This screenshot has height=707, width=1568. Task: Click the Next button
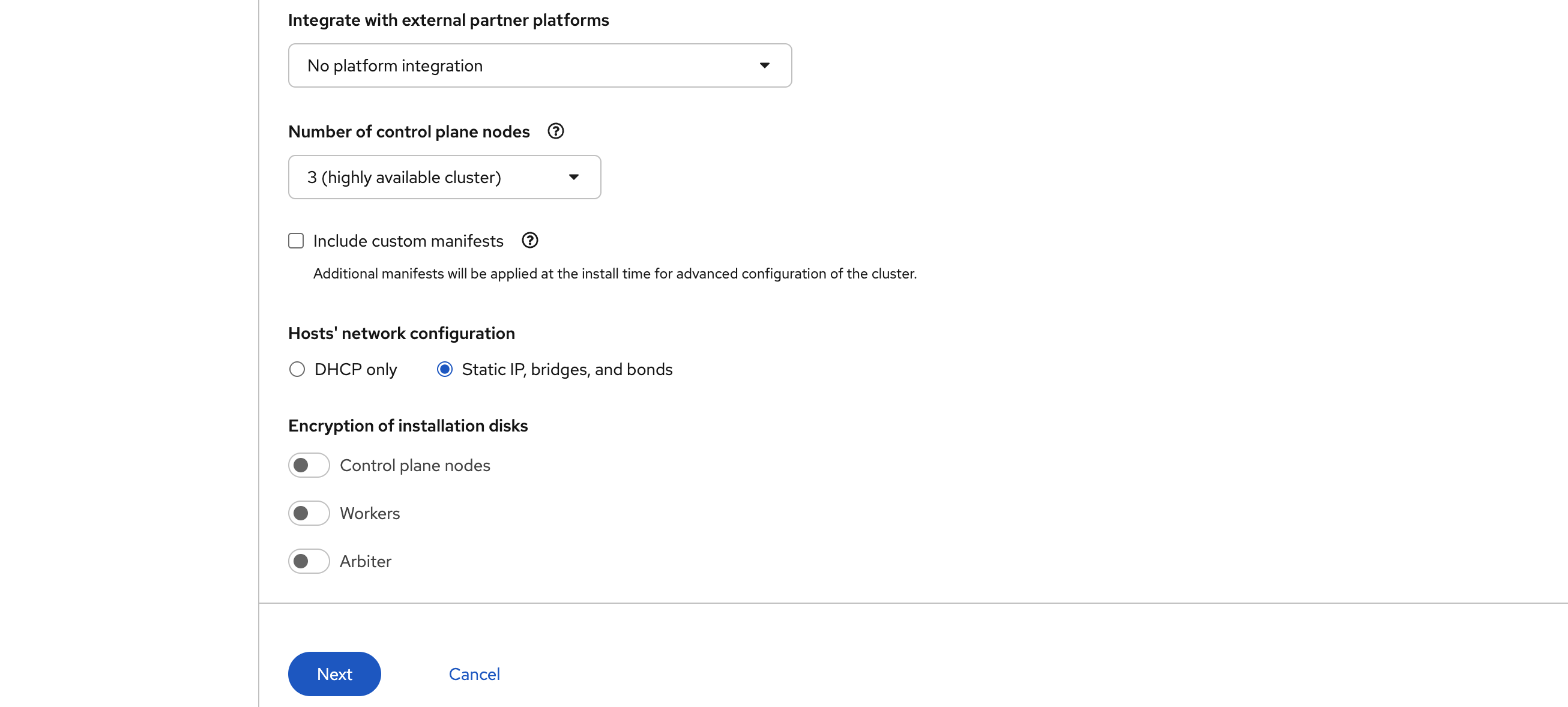point(334,673)
